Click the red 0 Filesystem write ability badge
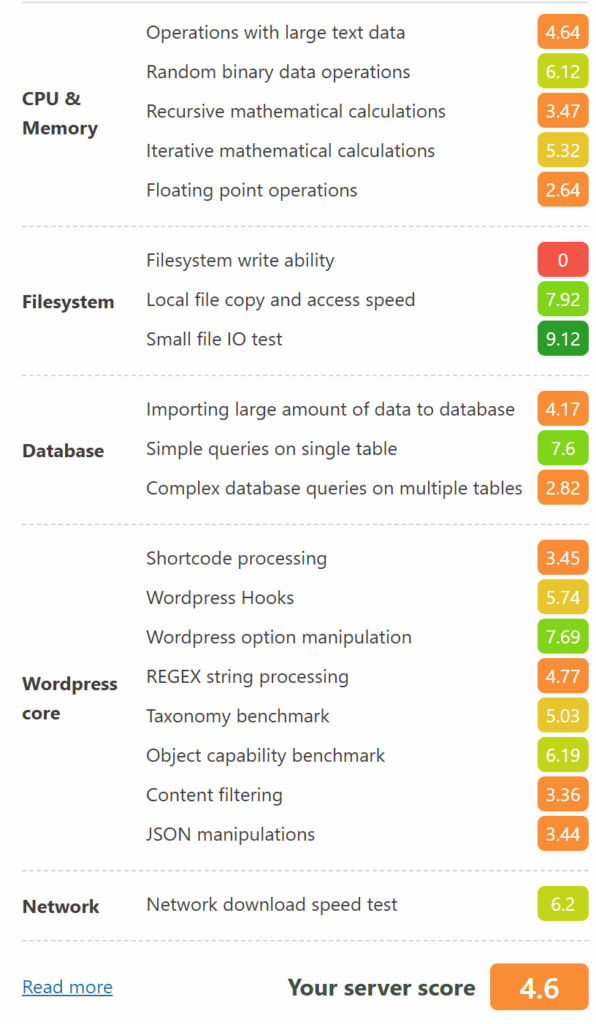The height and width of the screenshot is (1024, 596). point(563,260)
